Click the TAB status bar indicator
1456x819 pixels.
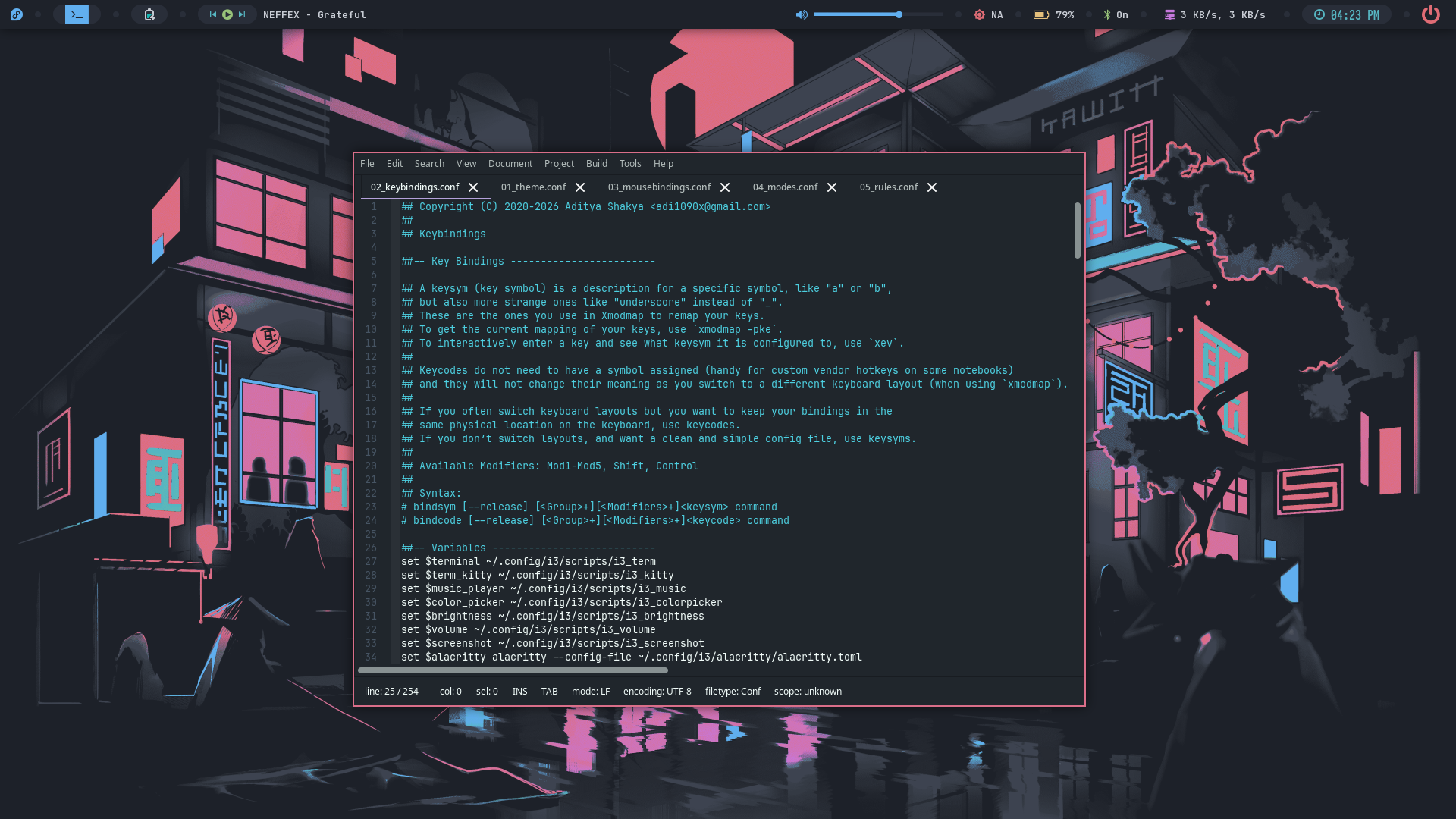[549, 691]
